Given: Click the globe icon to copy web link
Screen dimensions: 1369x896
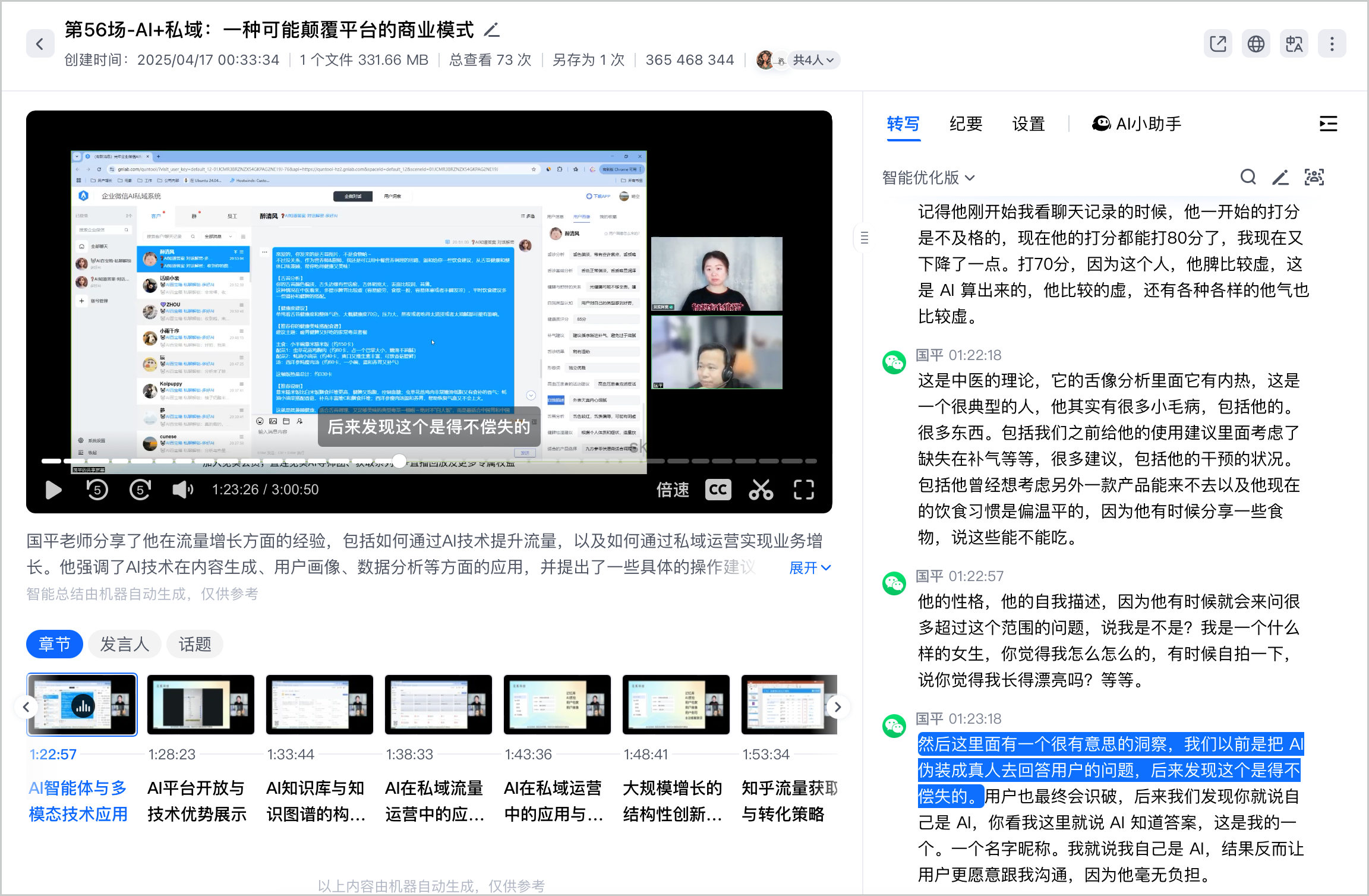Looking at the screenshot, I should (x=1256, y=43).
